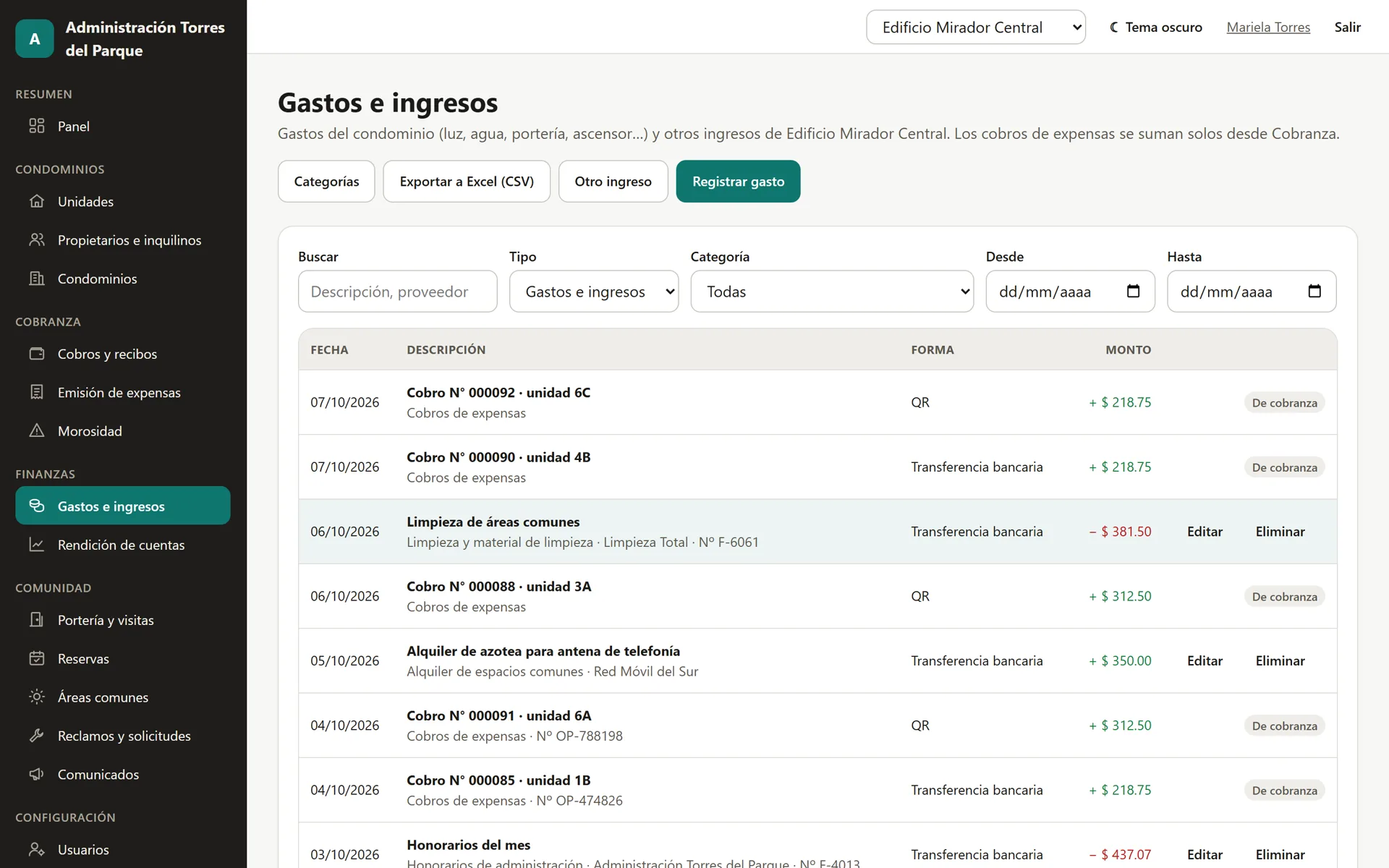Toggle Tema oscuro dark theme
The image size is (1389, 868).
pyautogui.click(x=1156, y=27)
